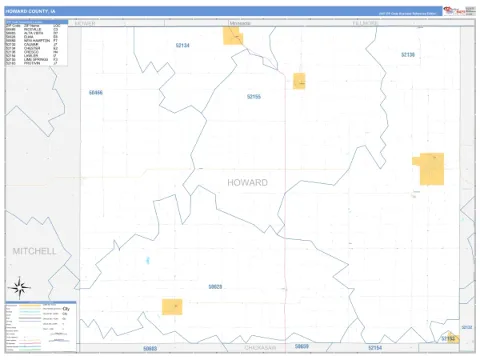
Task: Select the 52136 ZIP code label
Action: coord(408,55)
